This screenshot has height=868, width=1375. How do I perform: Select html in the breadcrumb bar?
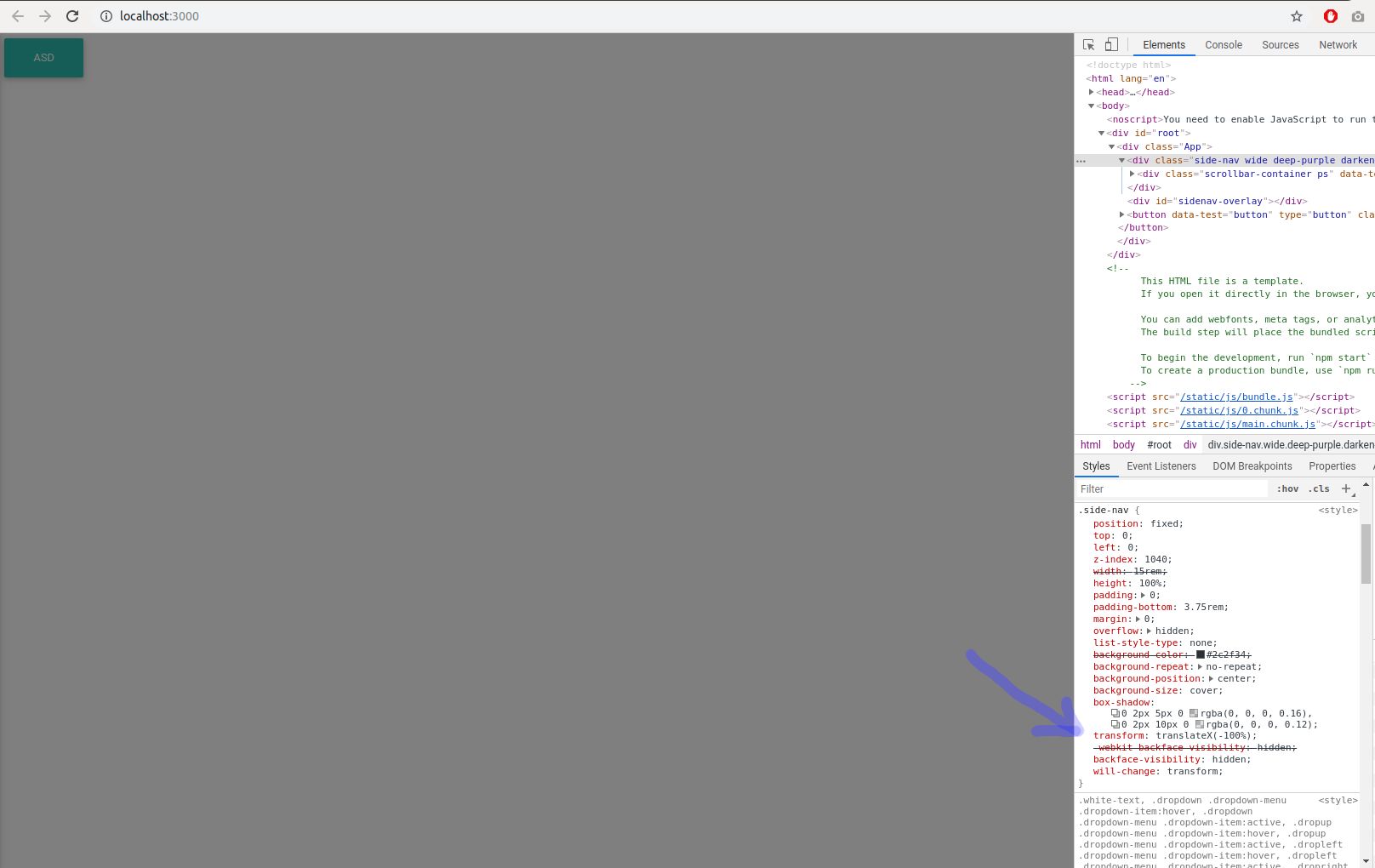coord(1091,444)
